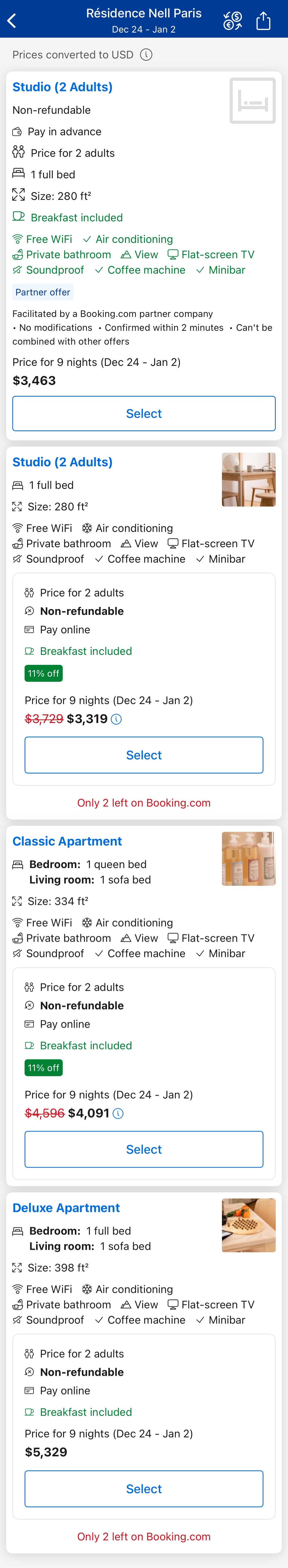
Task: Open the Deluxe Apartment room title
Action: 66,1208
